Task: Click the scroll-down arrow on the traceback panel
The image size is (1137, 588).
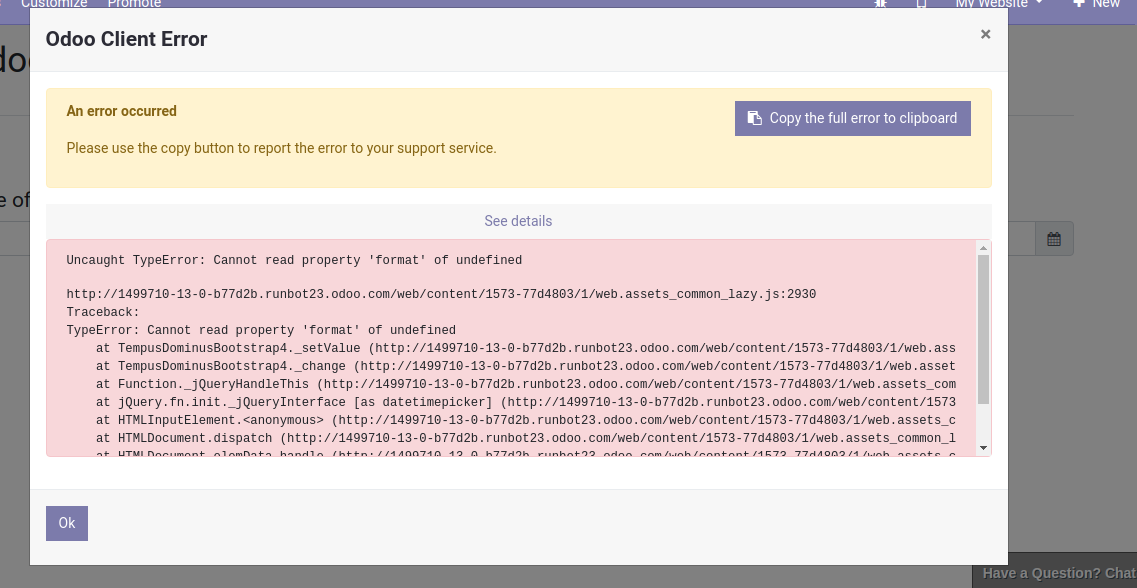Action: tap(981, 447)
